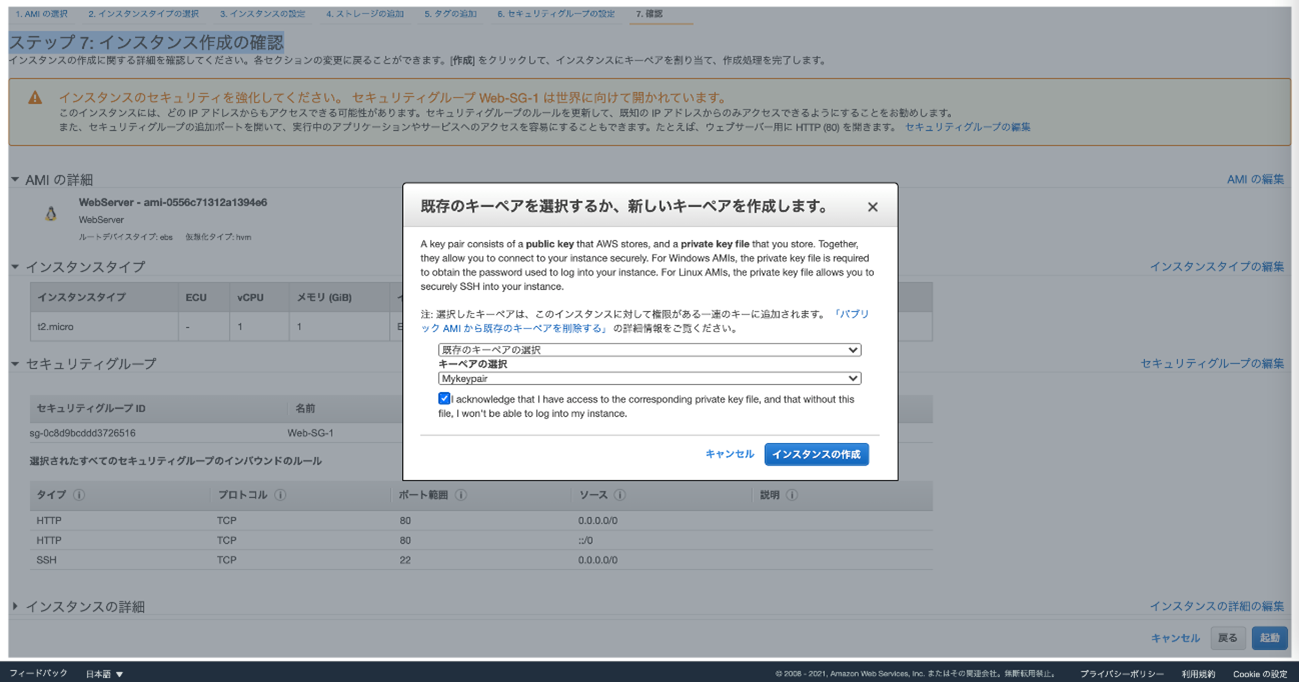Click キャンセル link in the dialog
The width and height of the screenshot is (1299, 682).
coord(729,454)
